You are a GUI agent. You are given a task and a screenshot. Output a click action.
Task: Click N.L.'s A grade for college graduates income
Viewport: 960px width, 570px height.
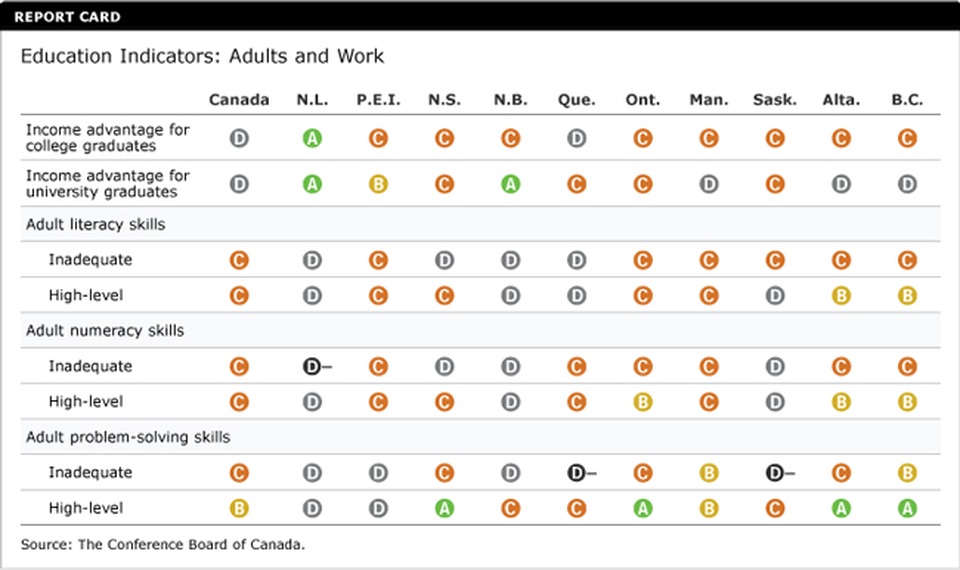(312, 138)
